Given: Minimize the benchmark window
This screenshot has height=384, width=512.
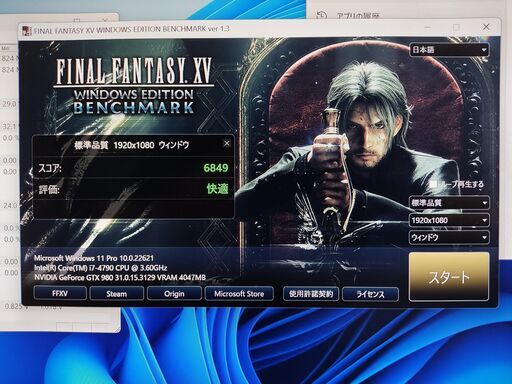Looking at the screenshot, I should [428, 27].
